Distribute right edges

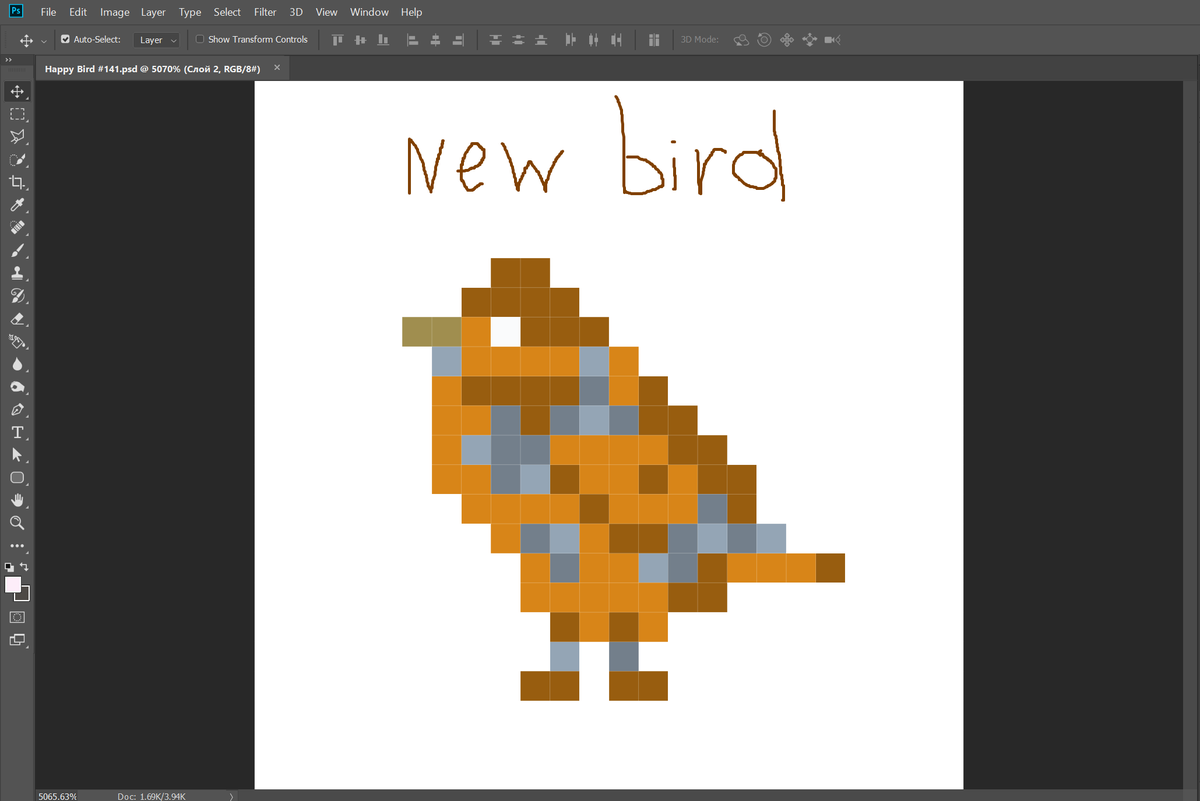click(x=617, y=40)
